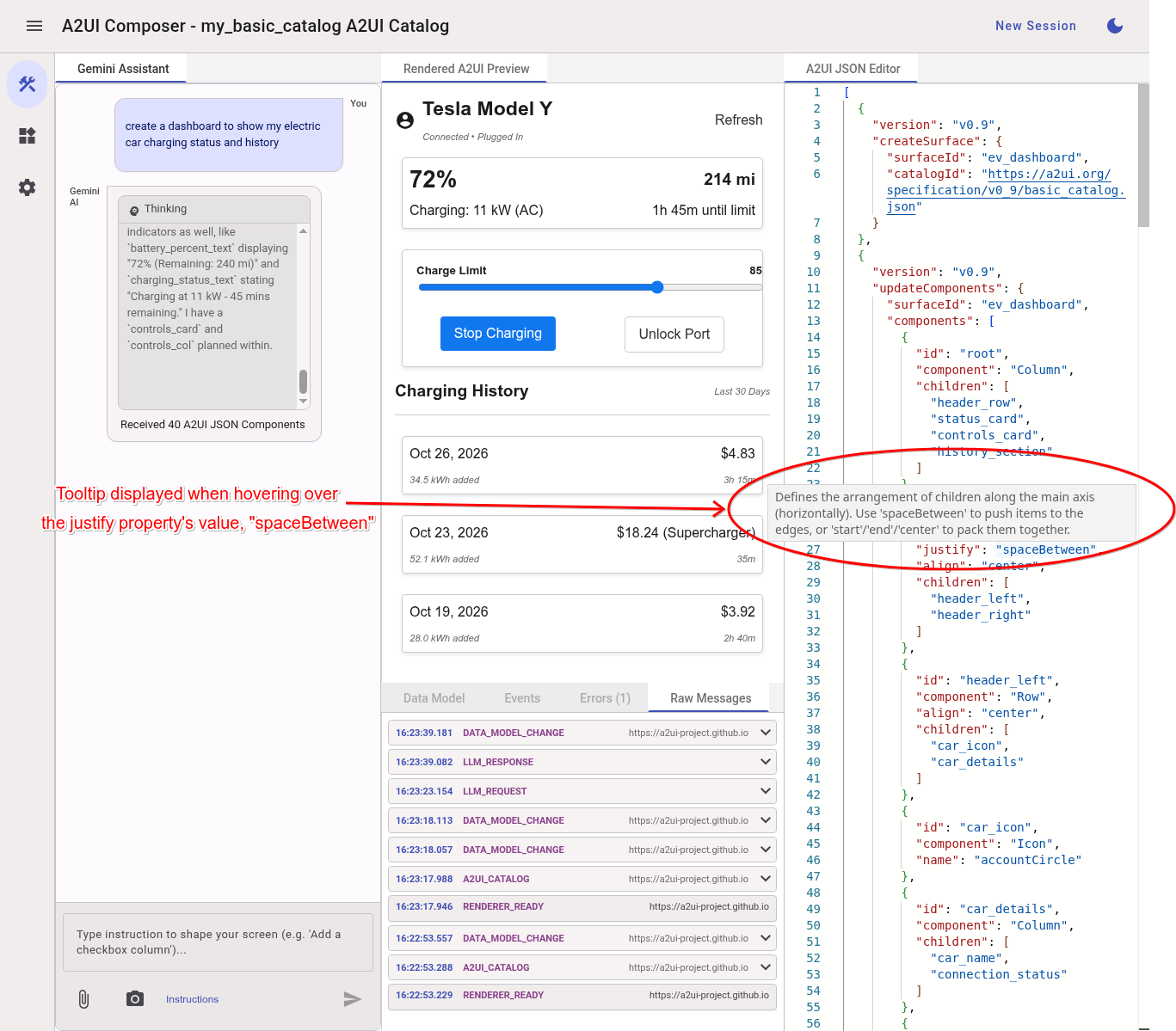The width and height of the screenshot is (1176, 1031).
Task: Click the "header_left" child on line 30
Action: coord(976,598)
